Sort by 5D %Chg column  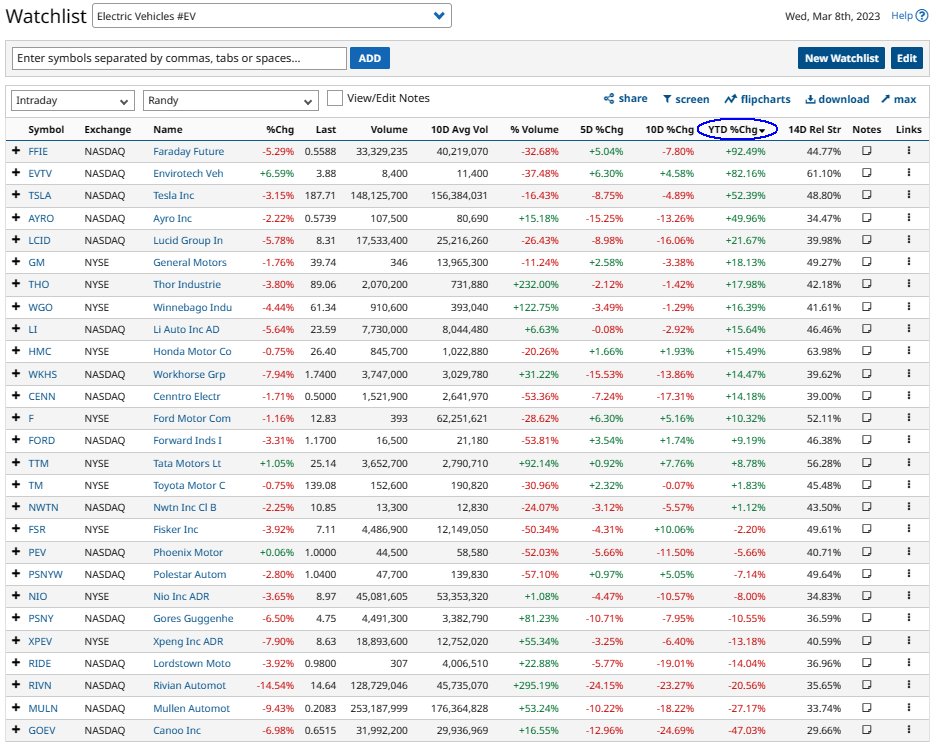click(x=602, y=130)
